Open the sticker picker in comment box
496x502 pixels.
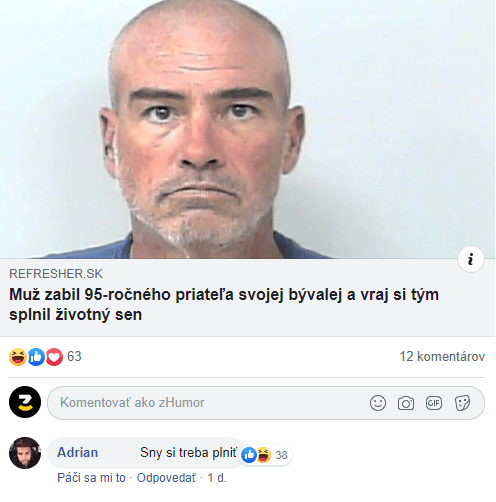[x=462, y=403]
